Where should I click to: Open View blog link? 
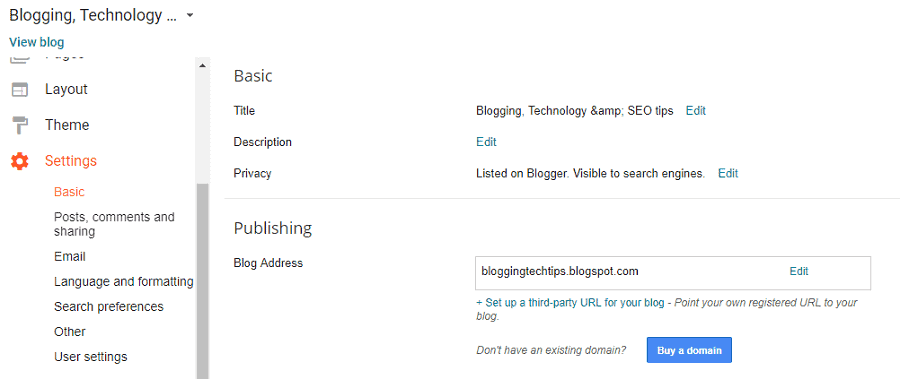37,42
